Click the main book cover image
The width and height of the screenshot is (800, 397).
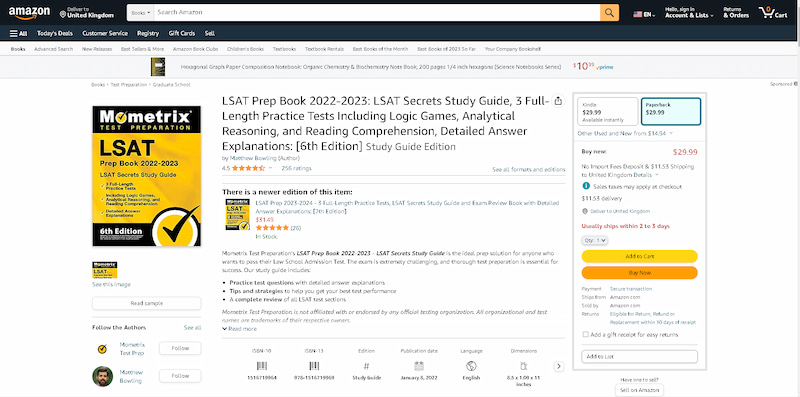pos(146,176)
